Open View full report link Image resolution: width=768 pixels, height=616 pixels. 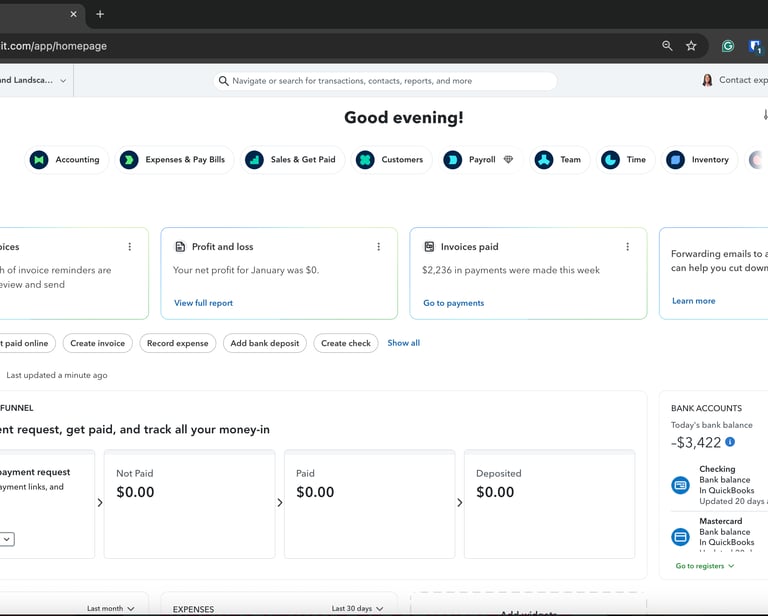203,303
